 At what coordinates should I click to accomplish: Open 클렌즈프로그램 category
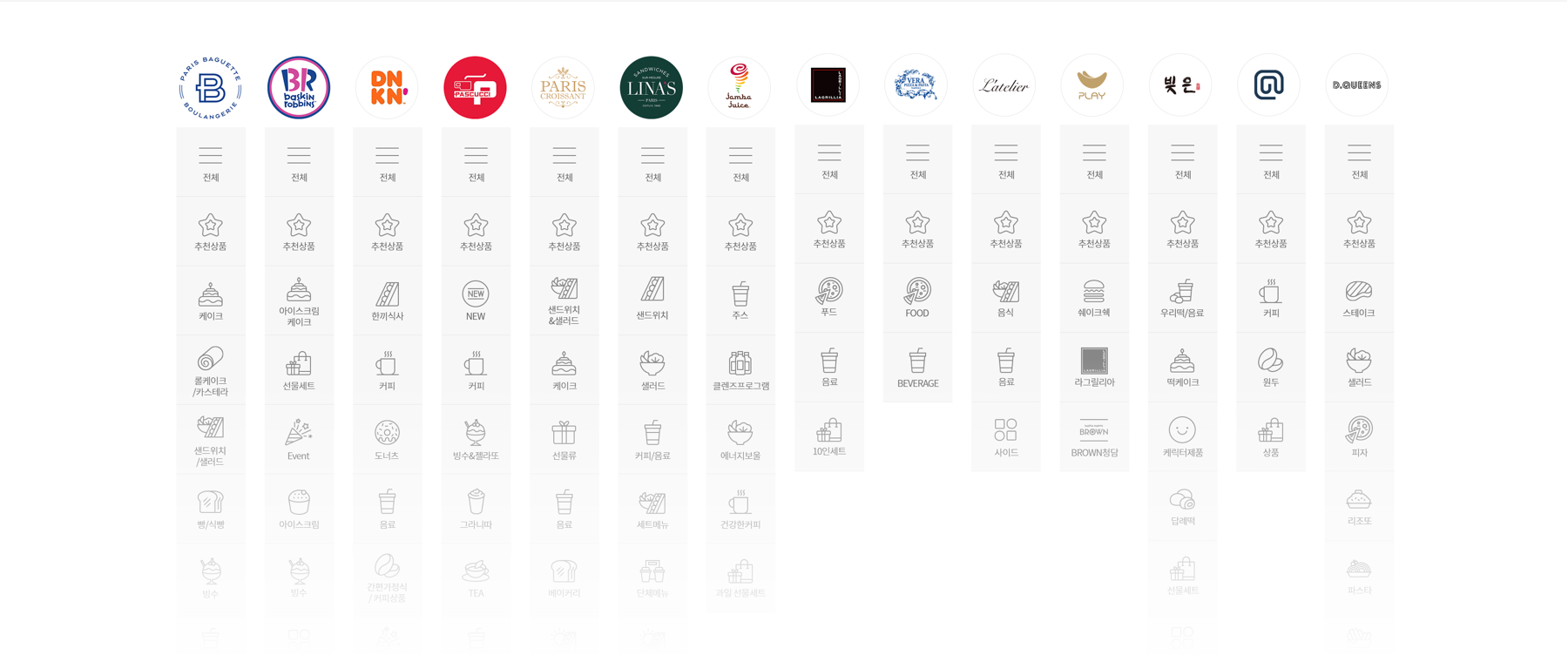pyautogui.click(x=740, y=371)
